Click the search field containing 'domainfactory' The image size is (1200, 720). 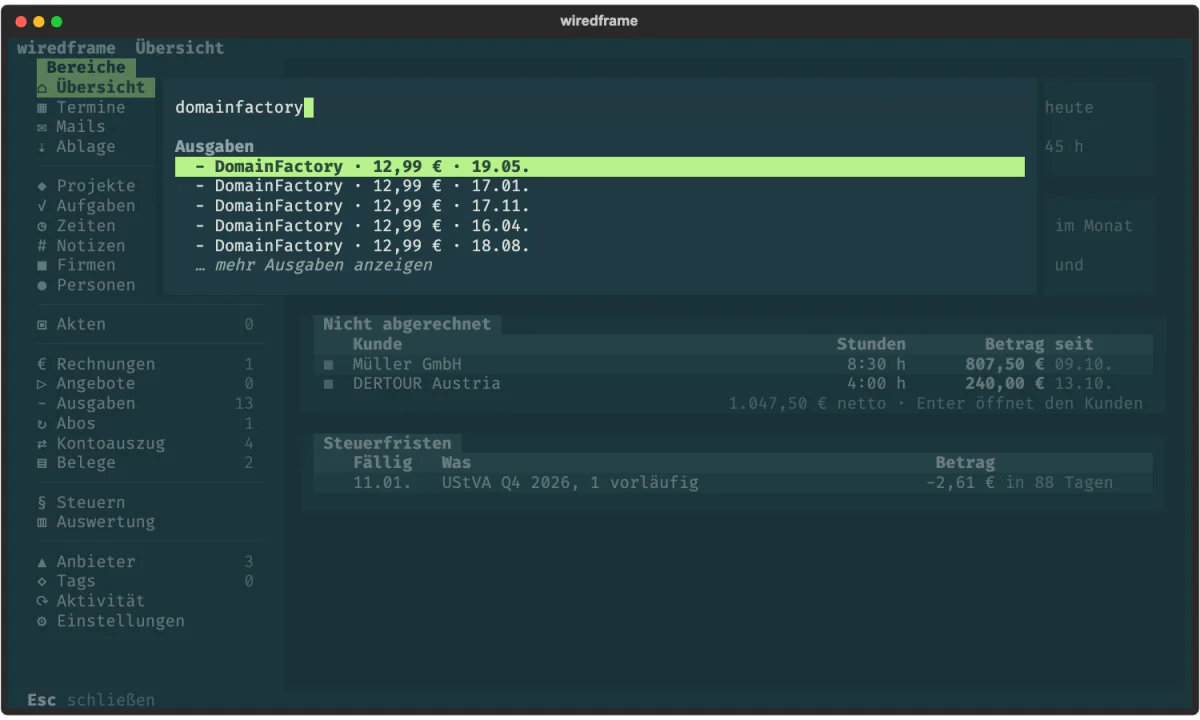[600, 107]
